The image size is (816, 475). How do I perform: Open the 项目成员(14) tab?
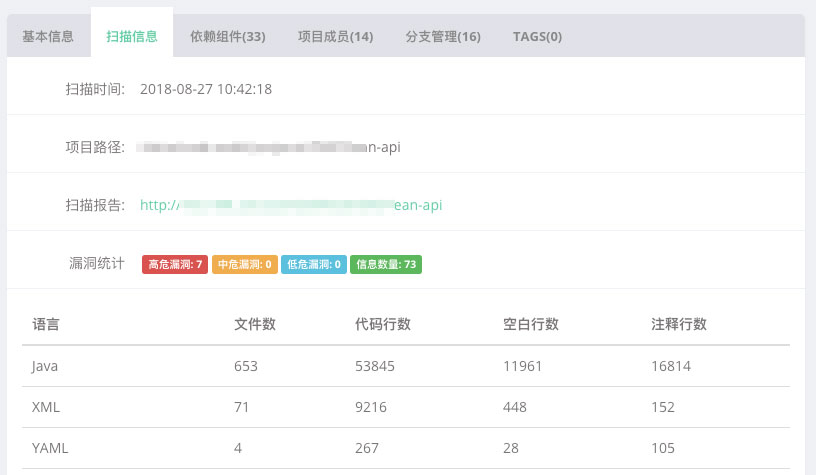(x=336, y=36)
